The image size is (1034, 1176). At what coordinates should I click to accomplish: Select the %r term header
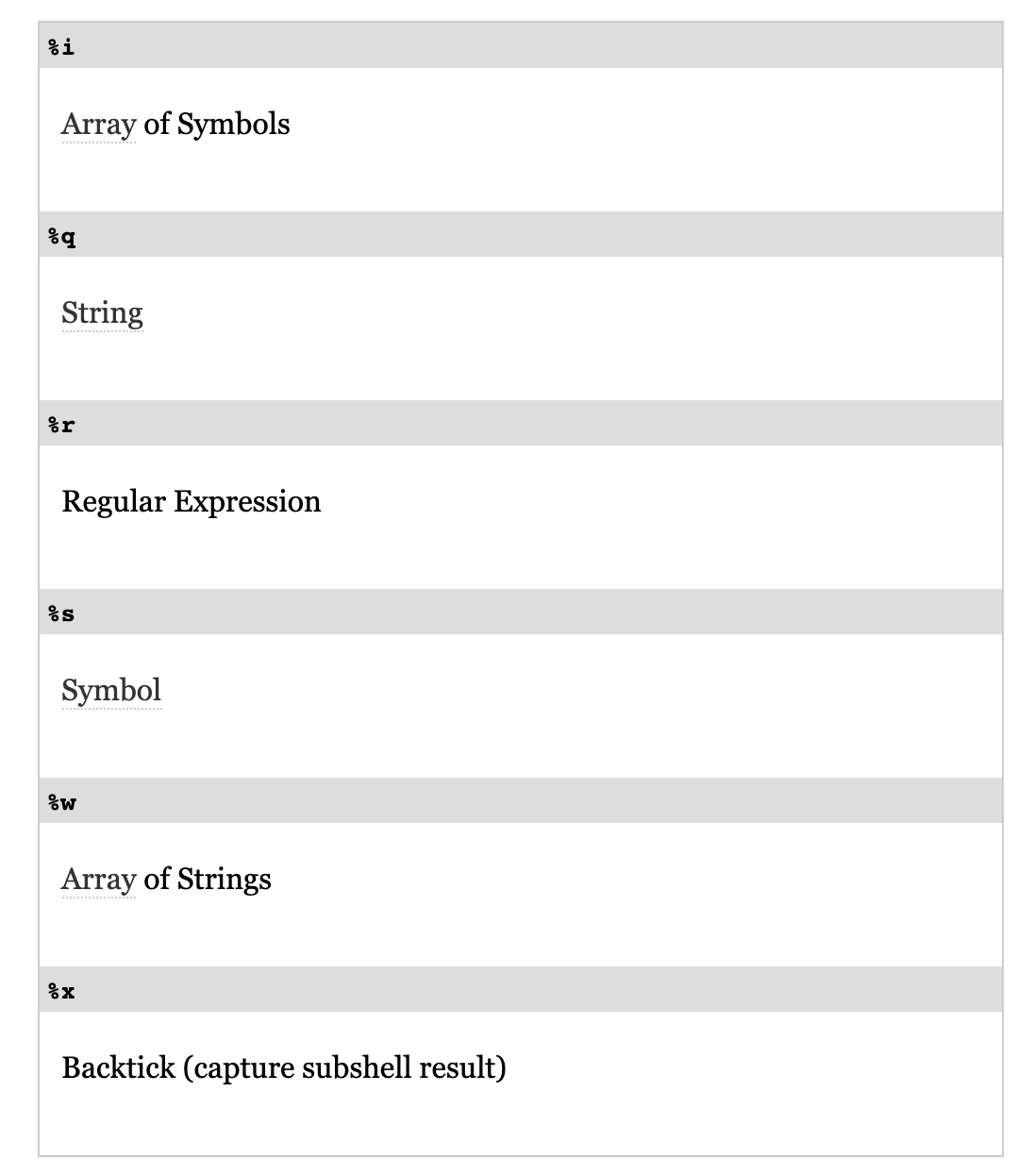point(61,424)
